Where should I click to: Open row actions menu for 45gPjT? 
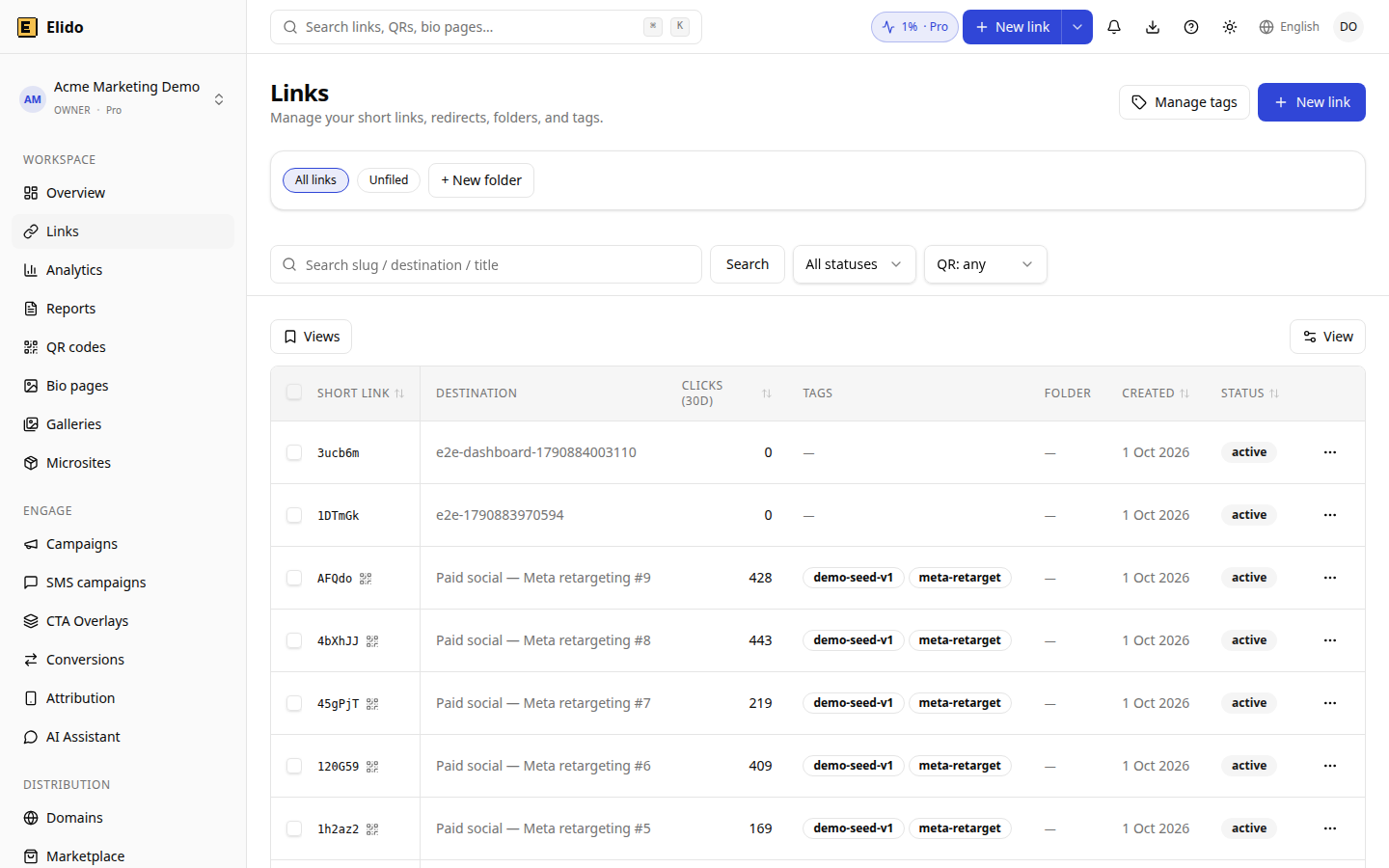(x=1330, y=703)
